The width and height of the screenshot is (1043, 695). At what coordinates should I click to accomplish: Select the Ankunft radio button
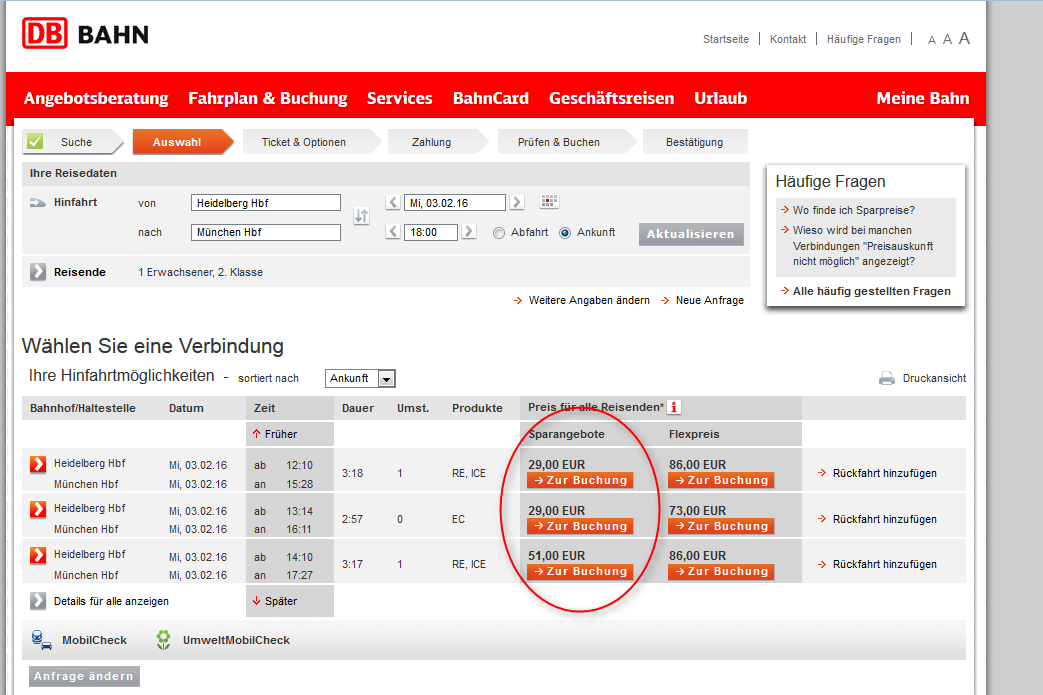click(x=565, y=233)
